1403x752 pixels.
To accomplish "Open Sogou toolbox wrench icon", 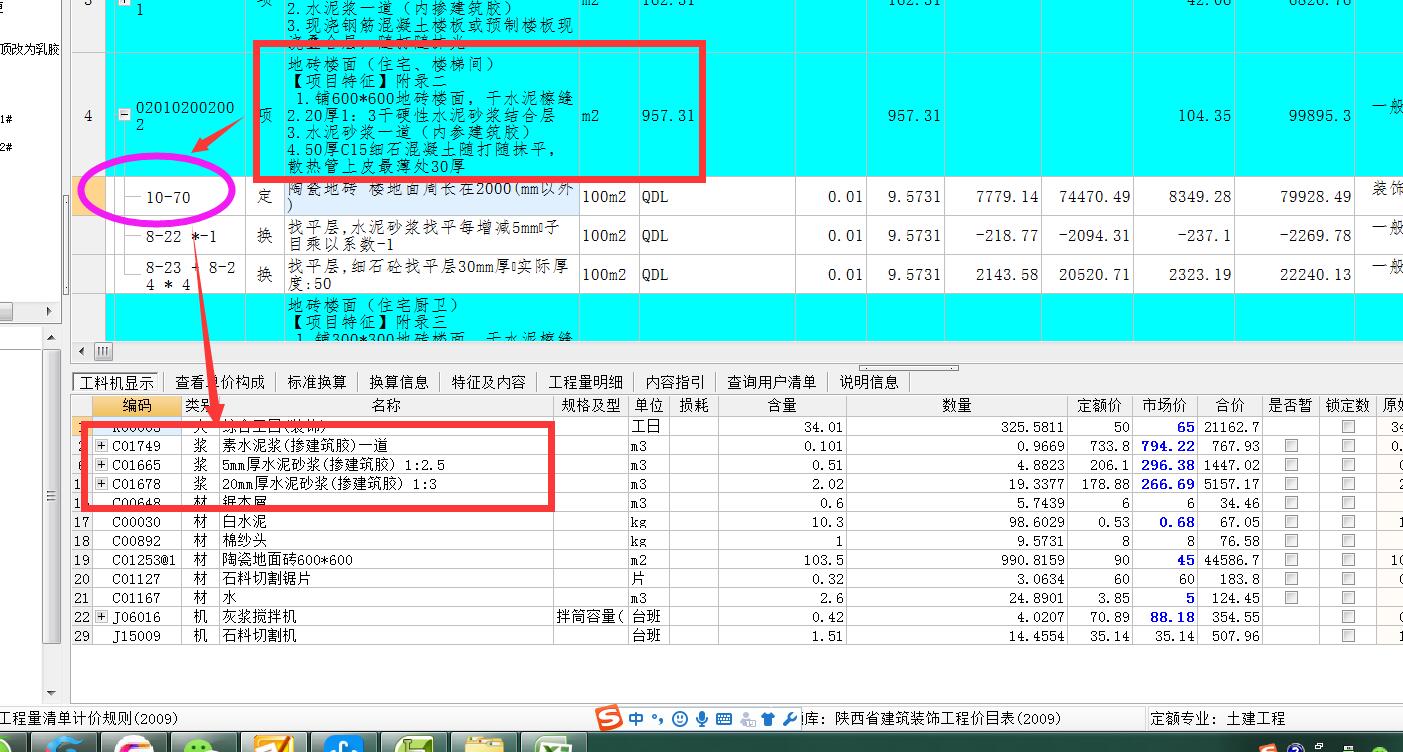I will tap(789, 718).
